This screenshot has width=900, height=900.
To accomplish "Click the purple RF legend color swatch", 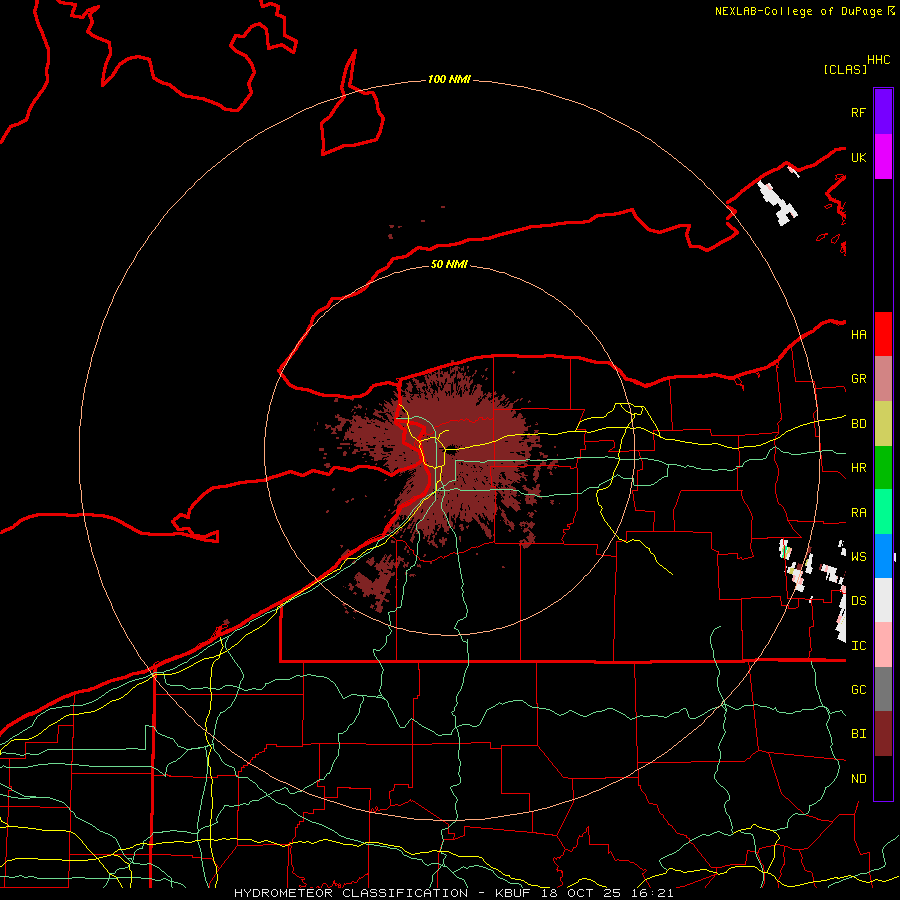I will 883,112.
